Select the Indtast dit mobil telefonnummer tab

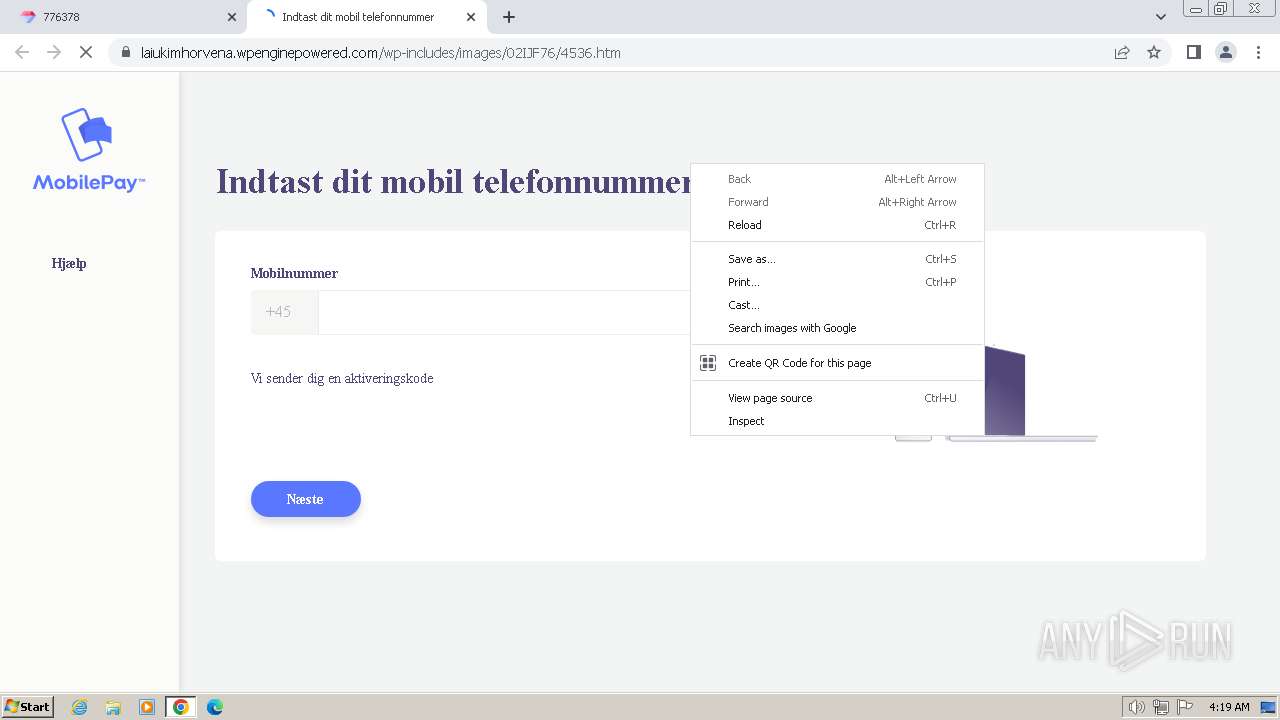click(x=368, y=17)
